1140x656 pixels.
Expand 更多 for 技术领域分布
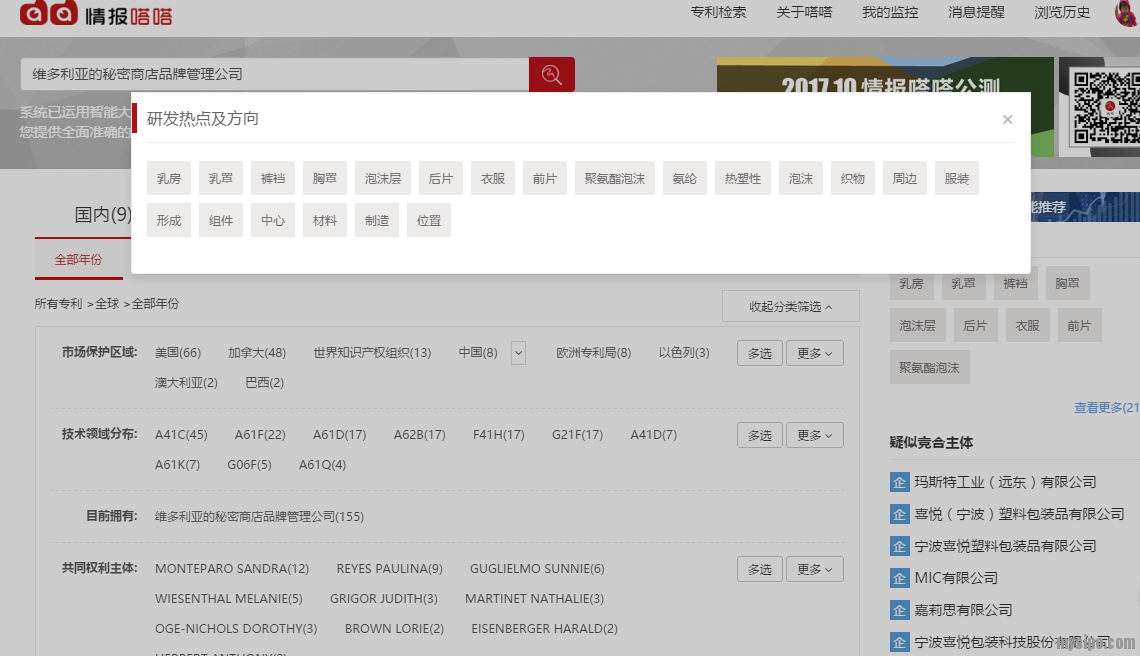(814, 435)
